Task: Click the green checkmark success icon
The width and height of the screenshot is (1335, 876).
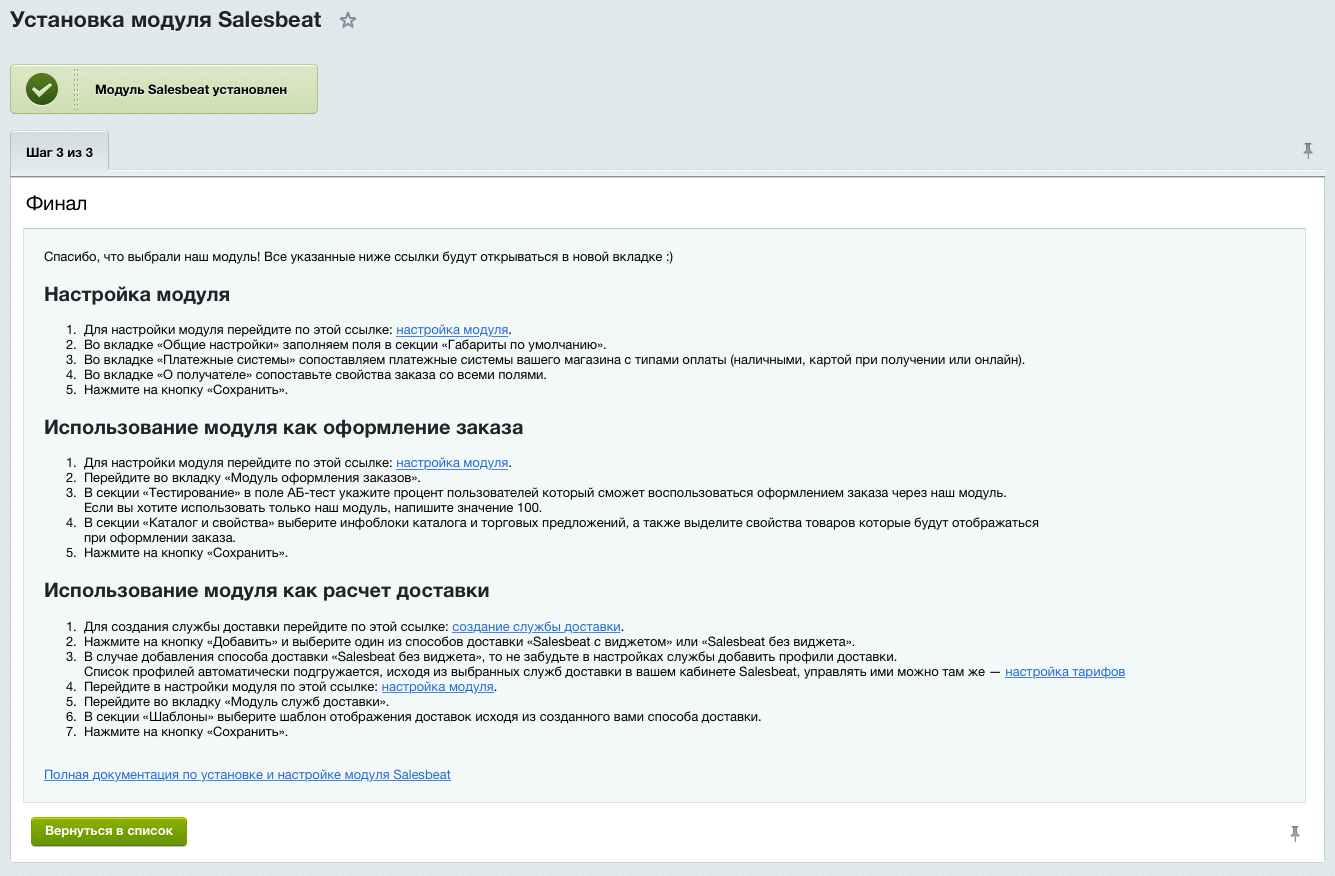Action: pos(42,89)
